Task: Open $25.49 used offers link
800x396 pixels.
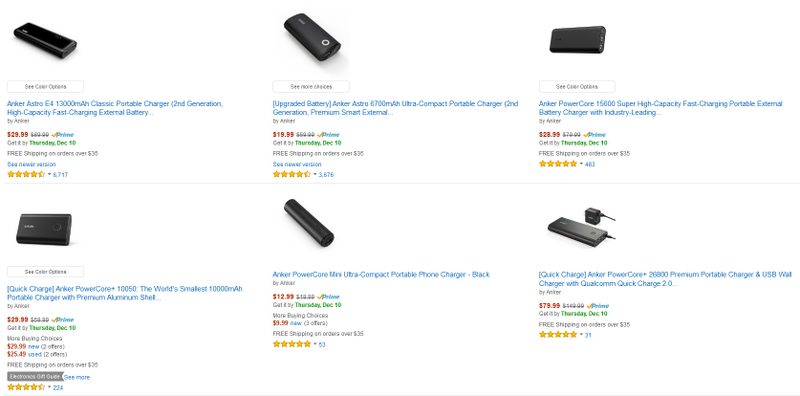Action: (35, 354)
